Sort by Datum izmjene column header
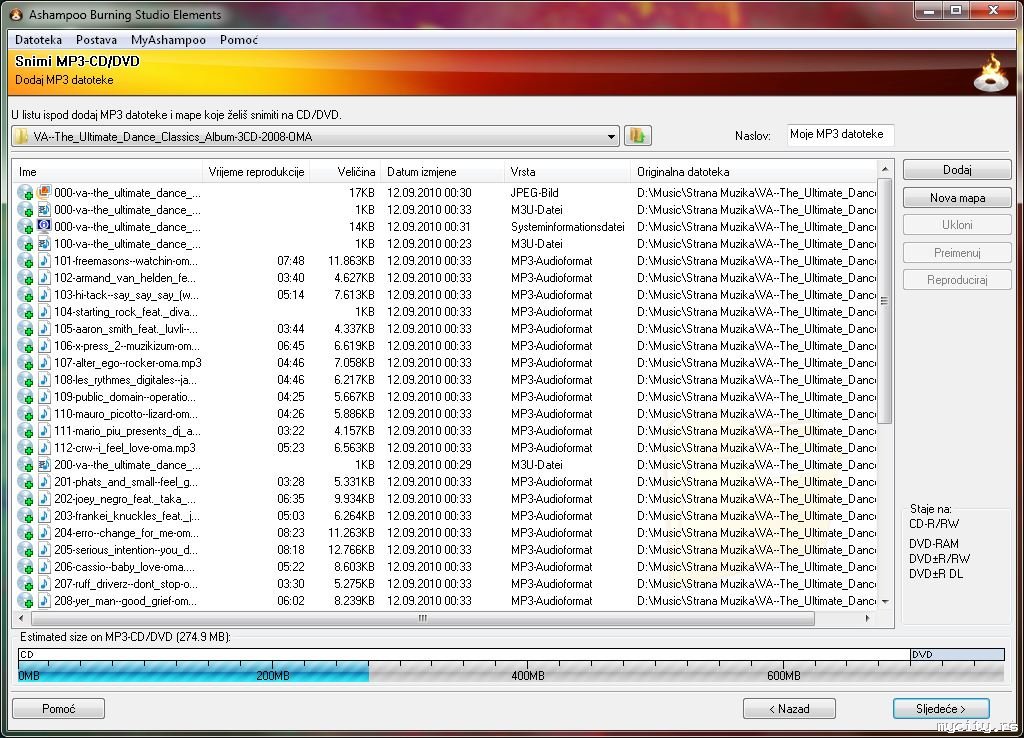 (443, 172)
